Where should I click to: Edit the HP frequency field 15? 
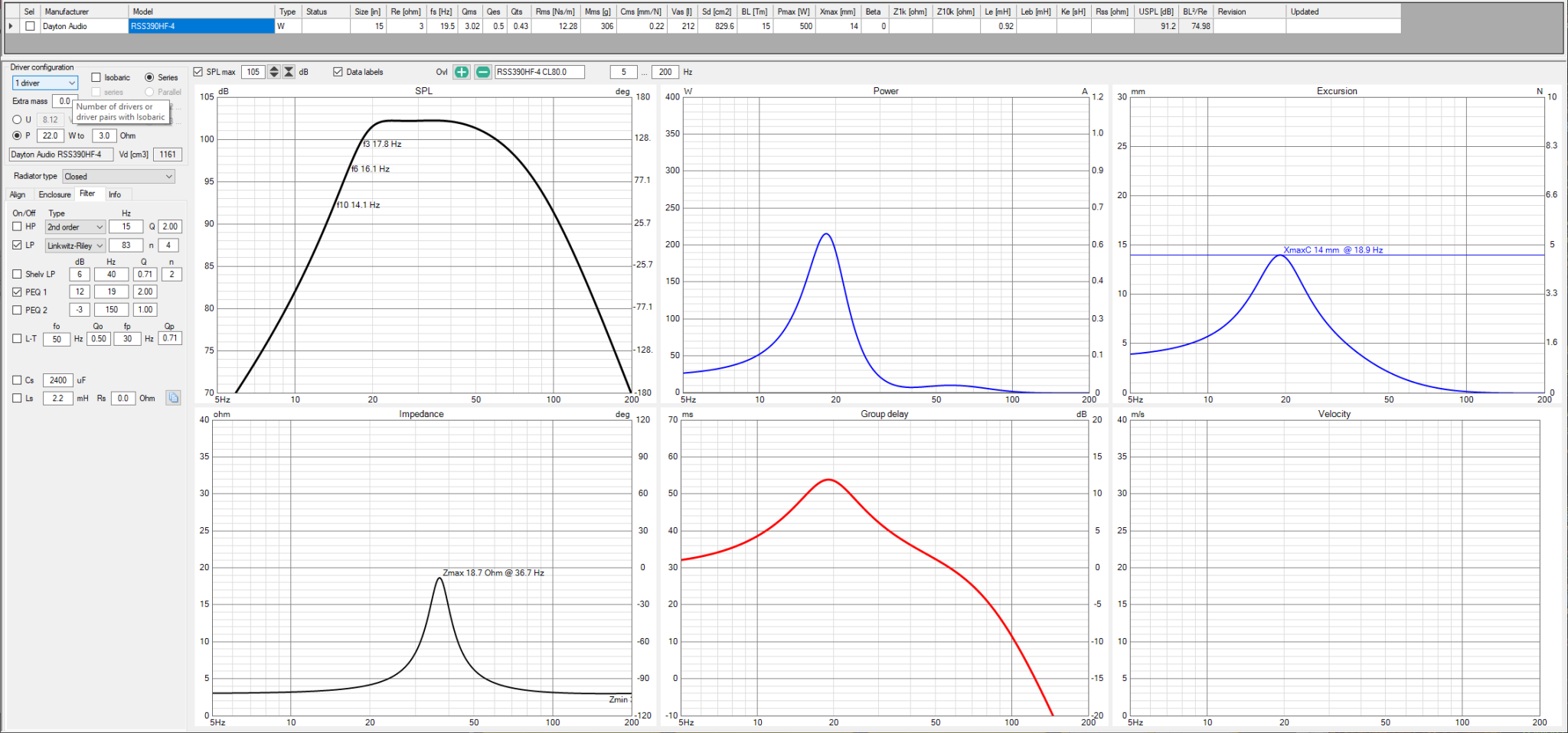click(126, 226)
